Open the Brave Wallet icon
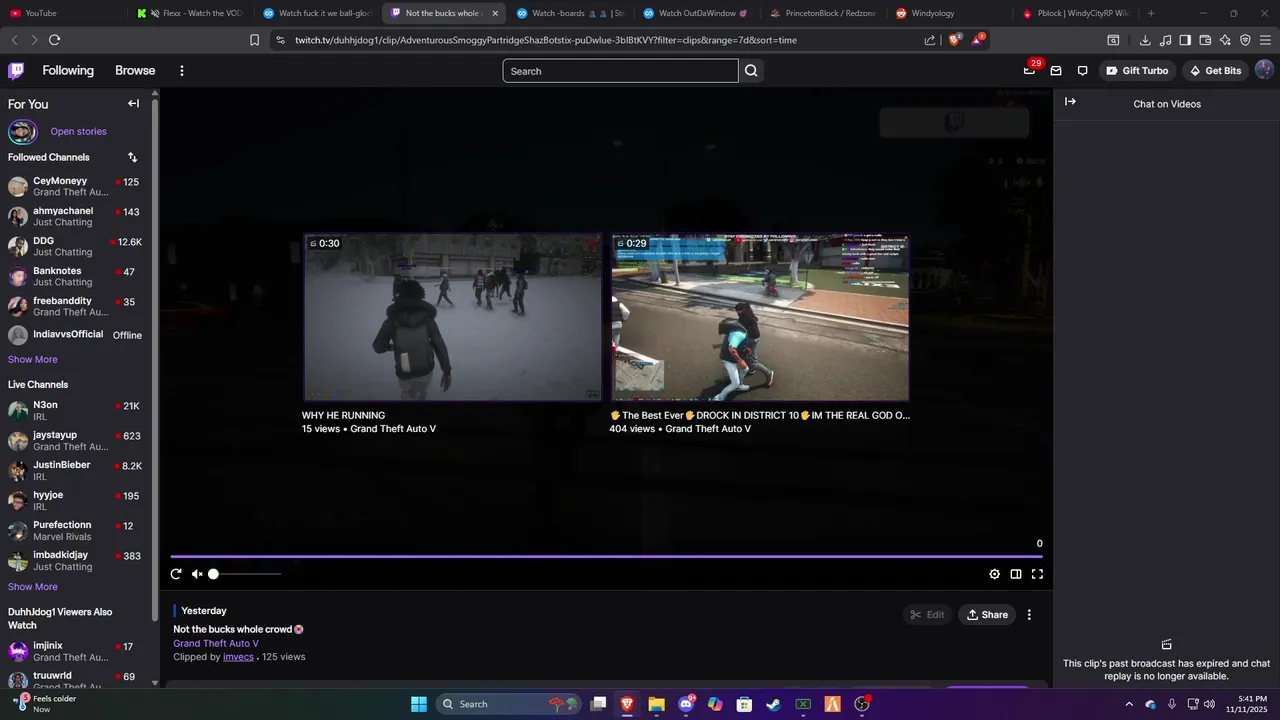The height and width of the screenshot is (720, 1280). click(x=1205, y=40)
